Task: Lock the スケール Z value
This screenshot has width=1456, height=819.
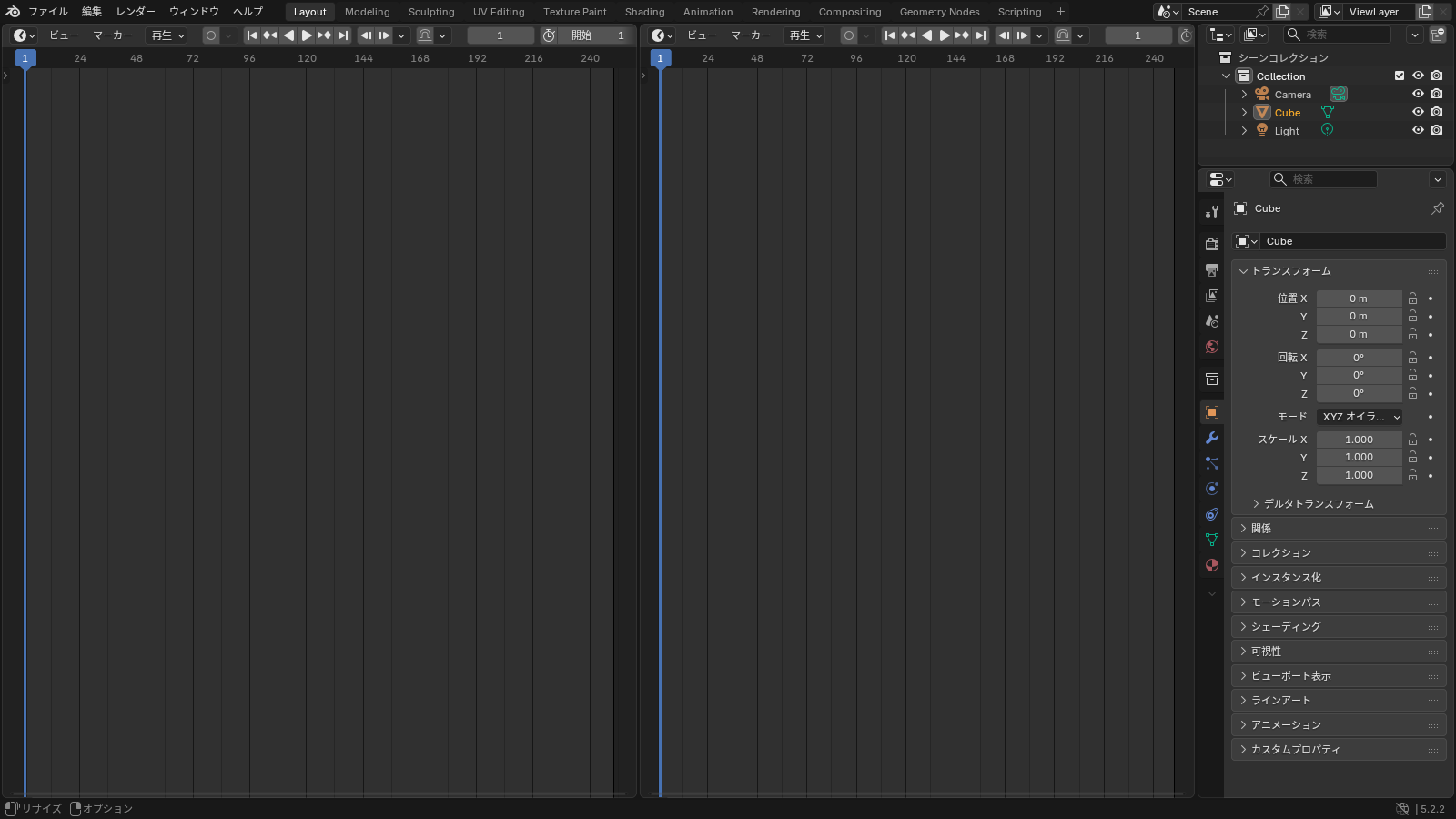Action: [x=1412, y=475]
